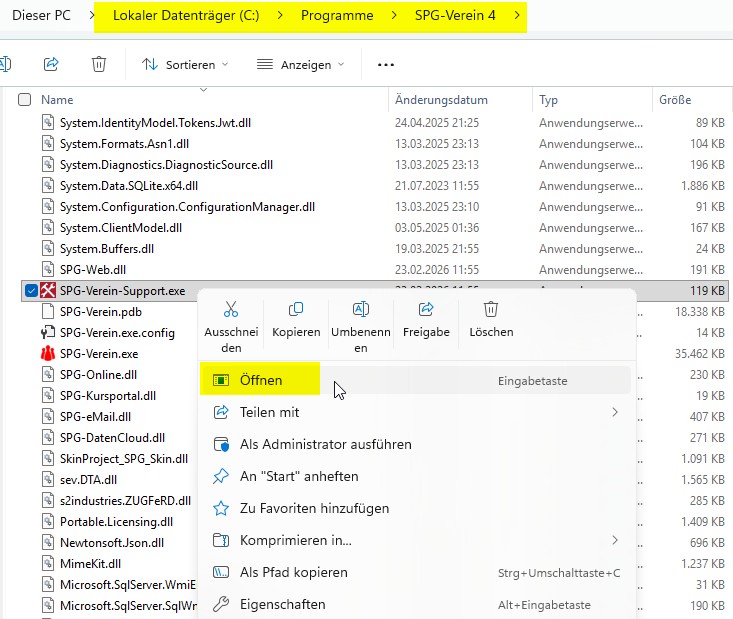Expand the chevron after SPG-Verein 4
This screenshot has width=733, height=619.
[x=516, y=16]
